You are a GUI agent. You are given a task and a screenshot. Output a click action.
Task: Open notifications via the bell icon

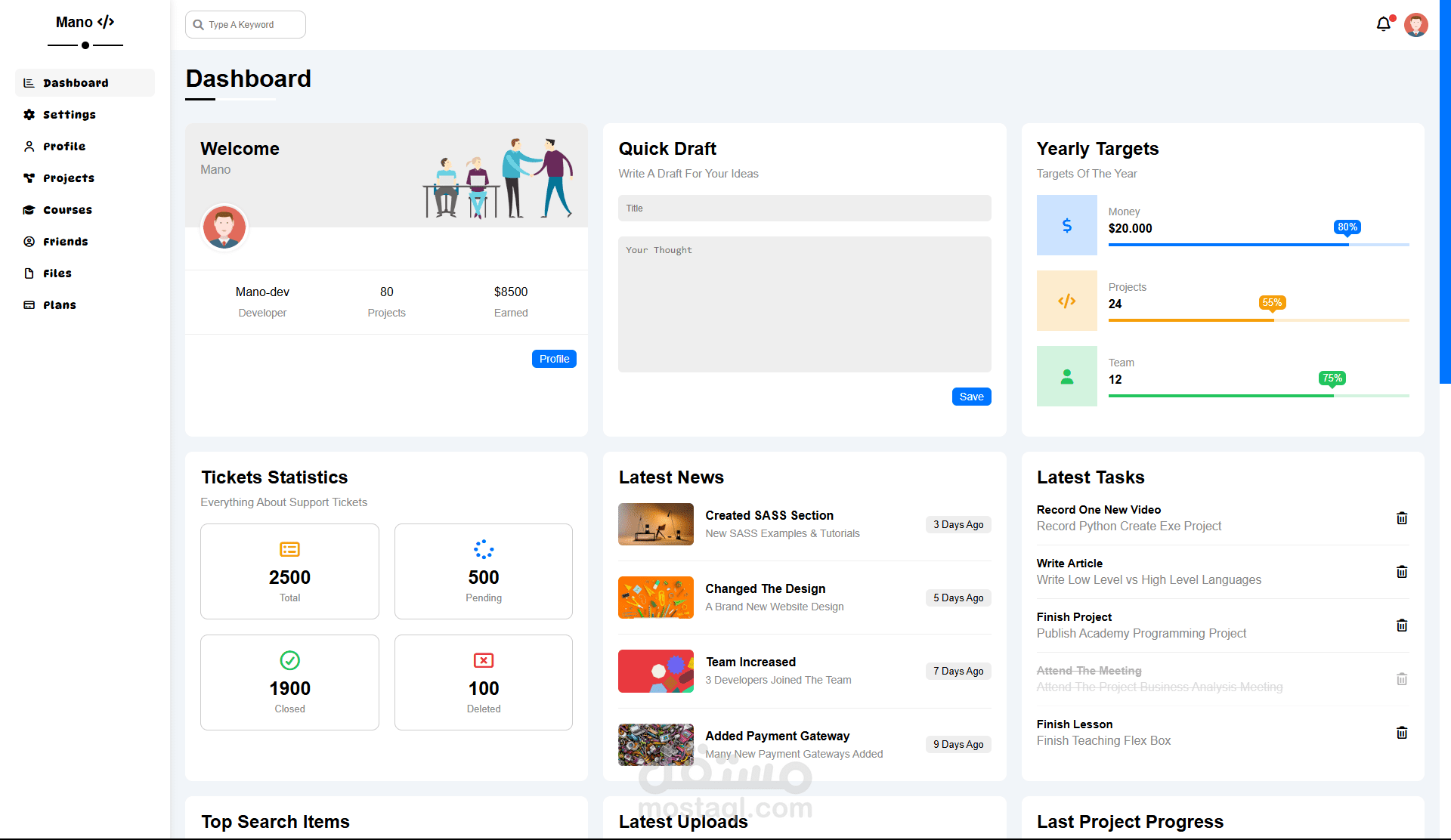tap(1383, 23)
